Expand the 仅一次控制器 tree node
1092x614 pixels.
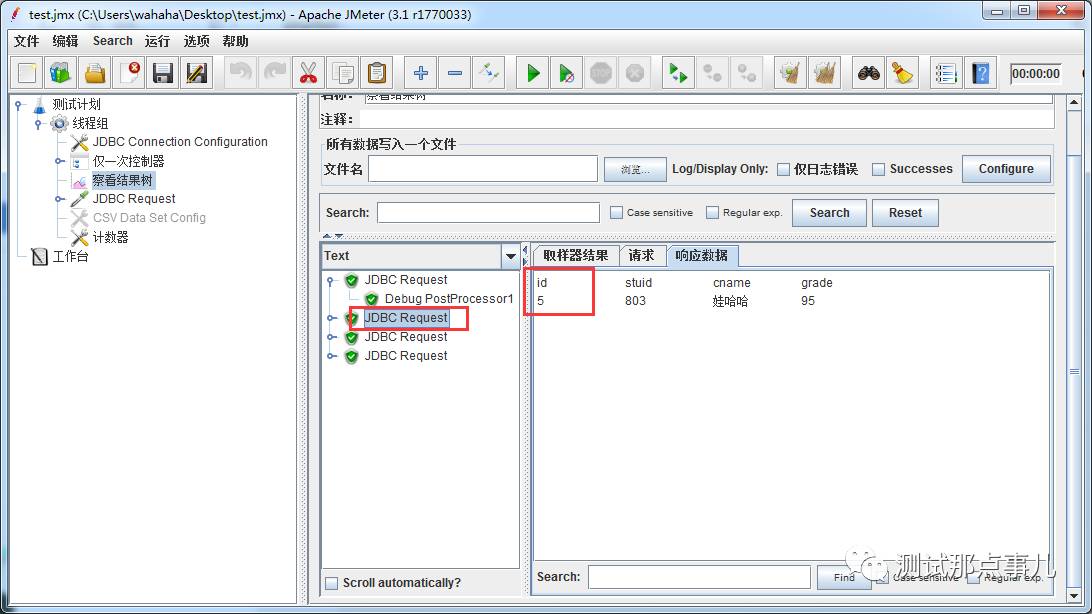tap(60, 161)
